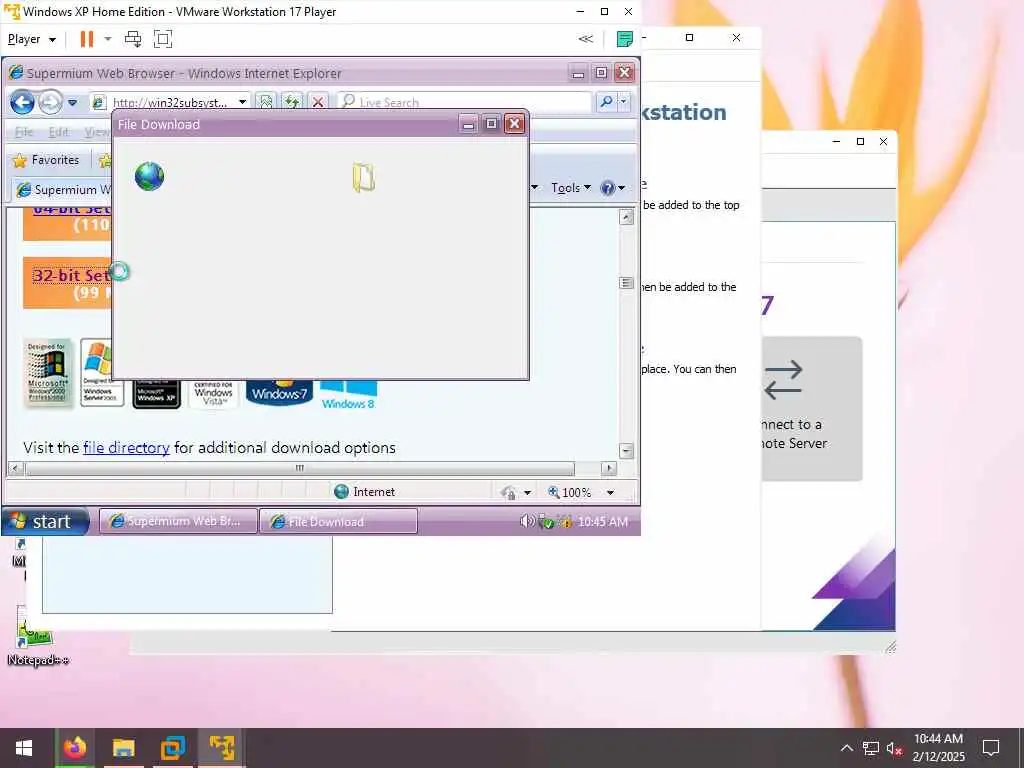Click the Internet security zone indicator
Viewport: 1024px width, 768px height.
(364, 492)
